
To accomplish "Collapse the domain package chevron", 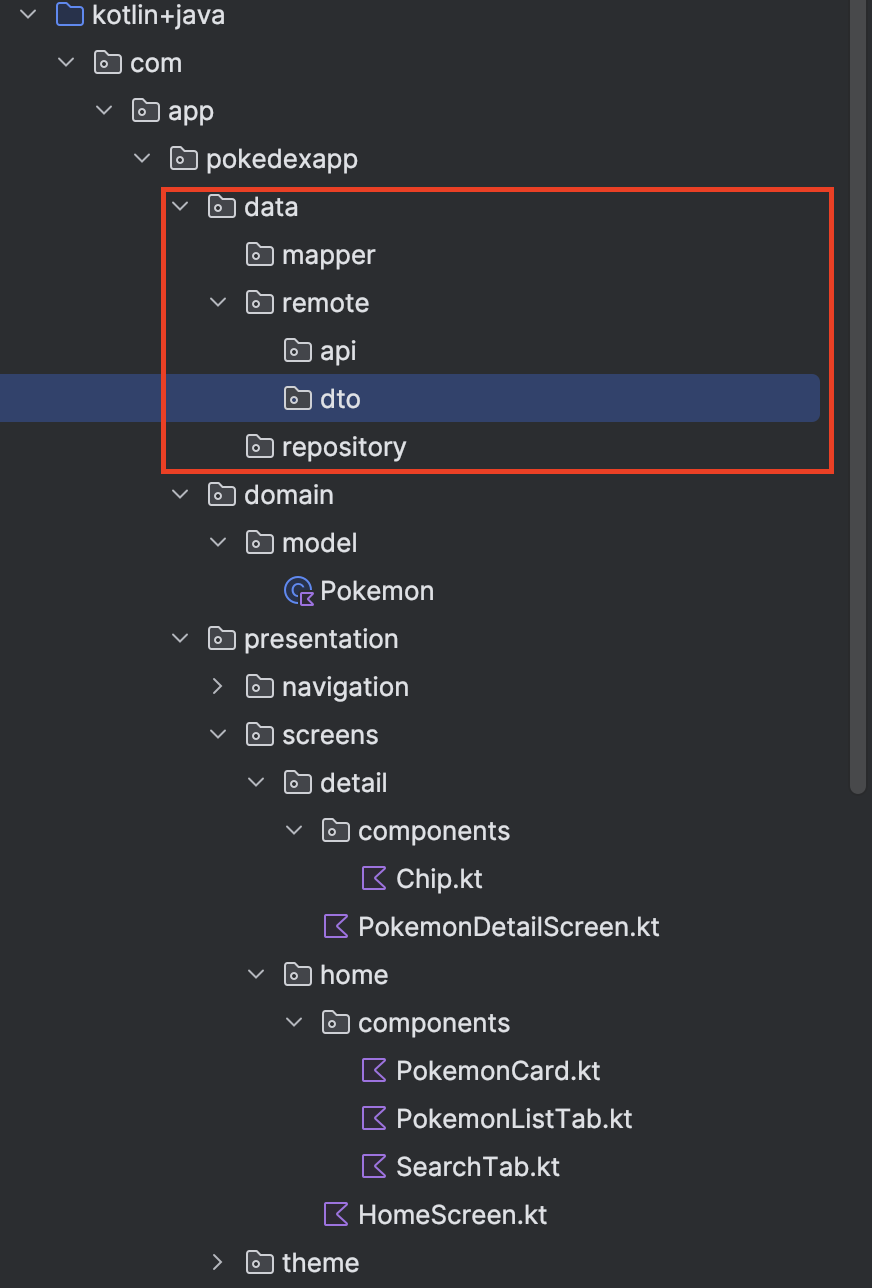I will 181,495.
